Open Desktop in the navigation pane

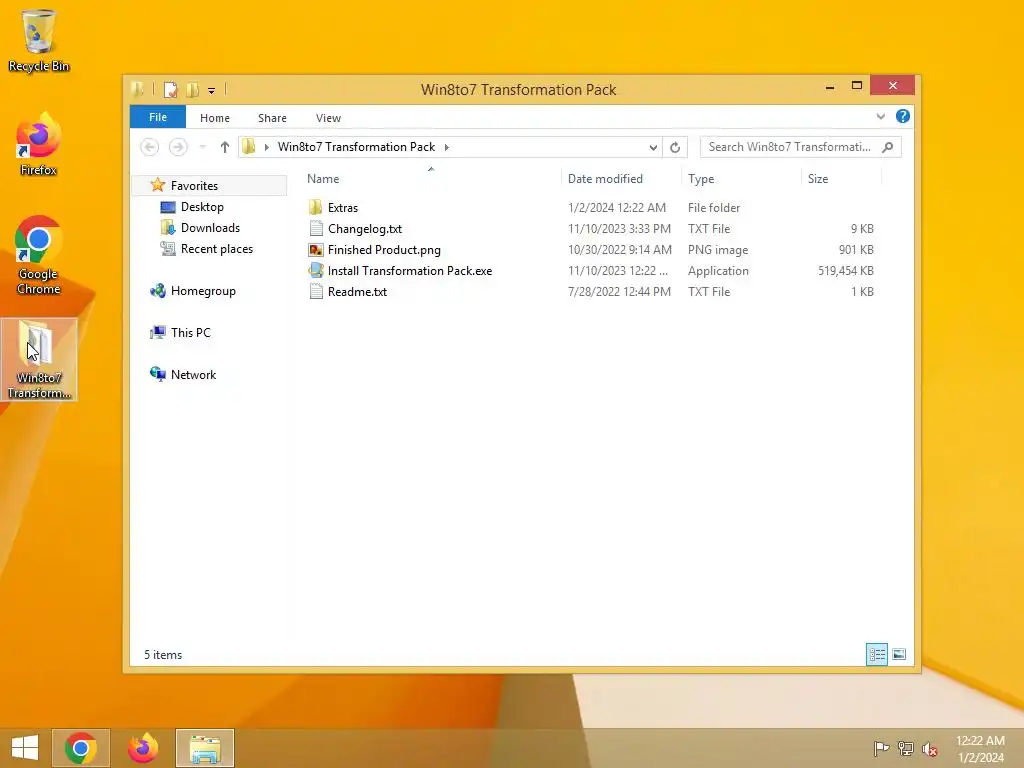(202, 206)
